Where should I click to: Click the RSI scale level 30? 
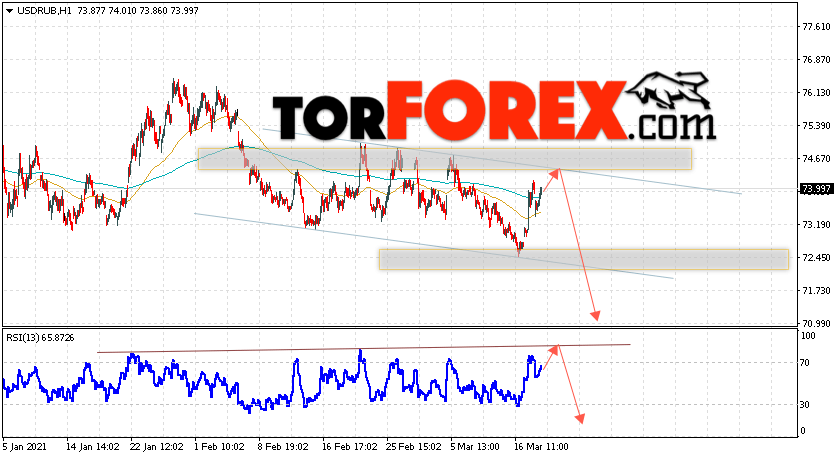tap(806, 405)
